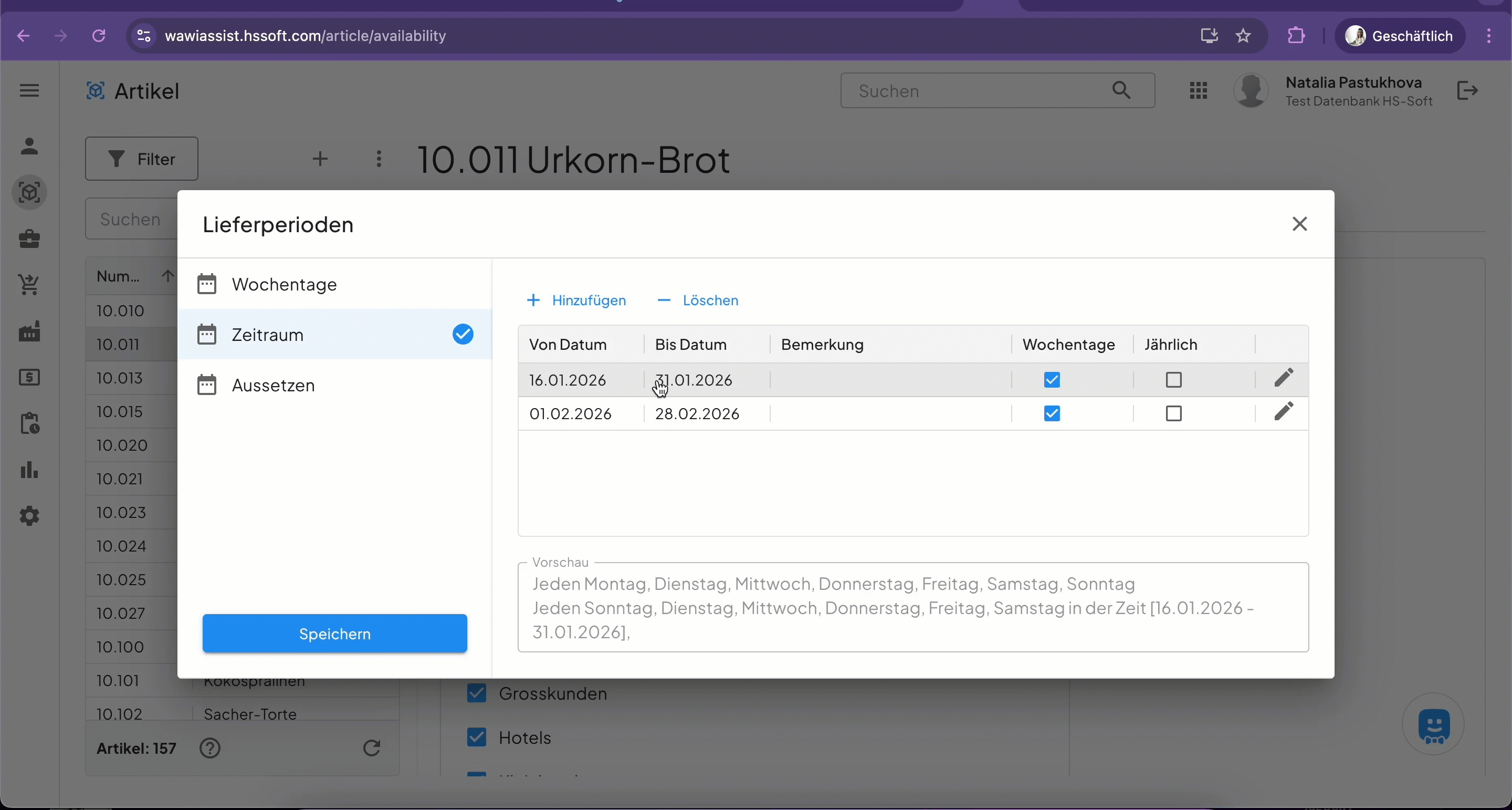Open the settings gear in the sidebar
1512x810 pixels.
[x=29, y=516]
